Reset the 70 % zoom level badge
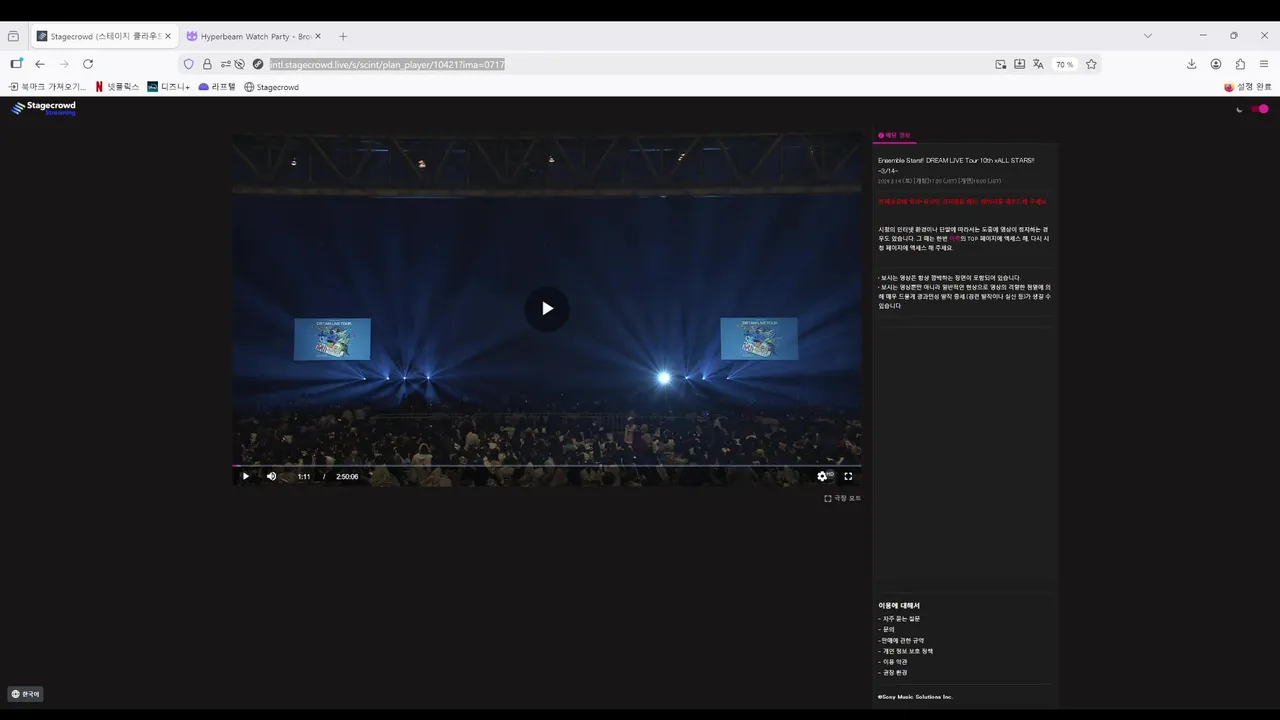Screen dimensions: 1280x720 (1064, 64)
